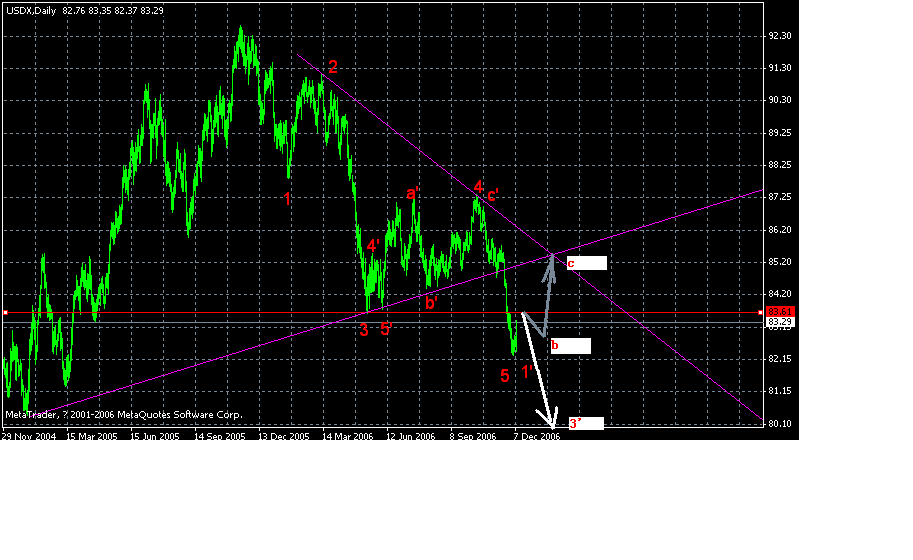
Task: Select the red wave label a' on chart
Action: tap(412, 193)
